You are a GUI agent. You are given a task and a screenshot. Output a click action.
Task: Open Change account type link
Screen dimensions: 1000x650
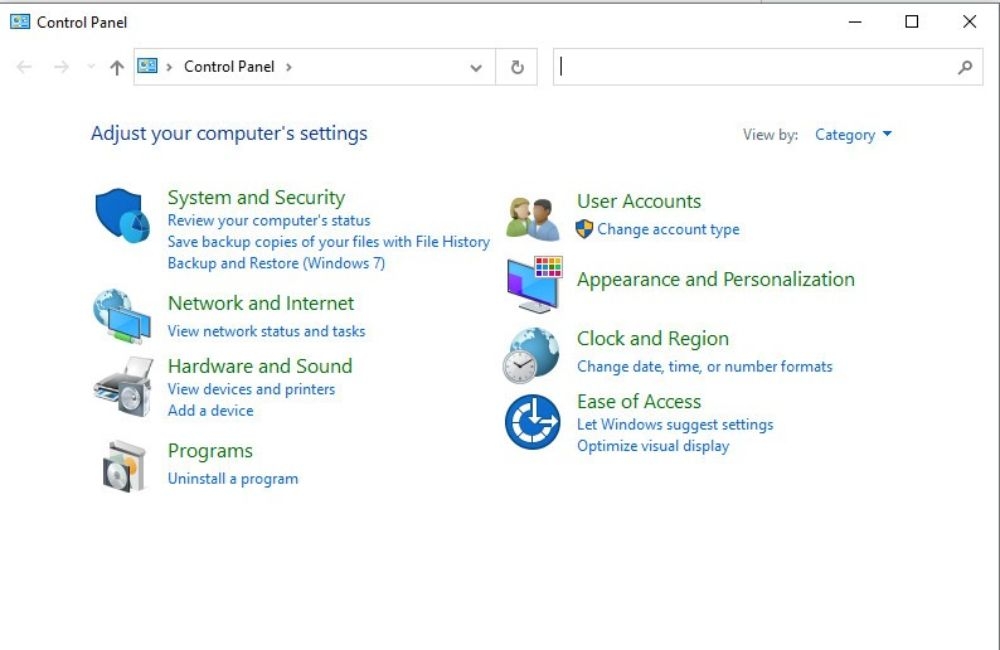(668, 229)
